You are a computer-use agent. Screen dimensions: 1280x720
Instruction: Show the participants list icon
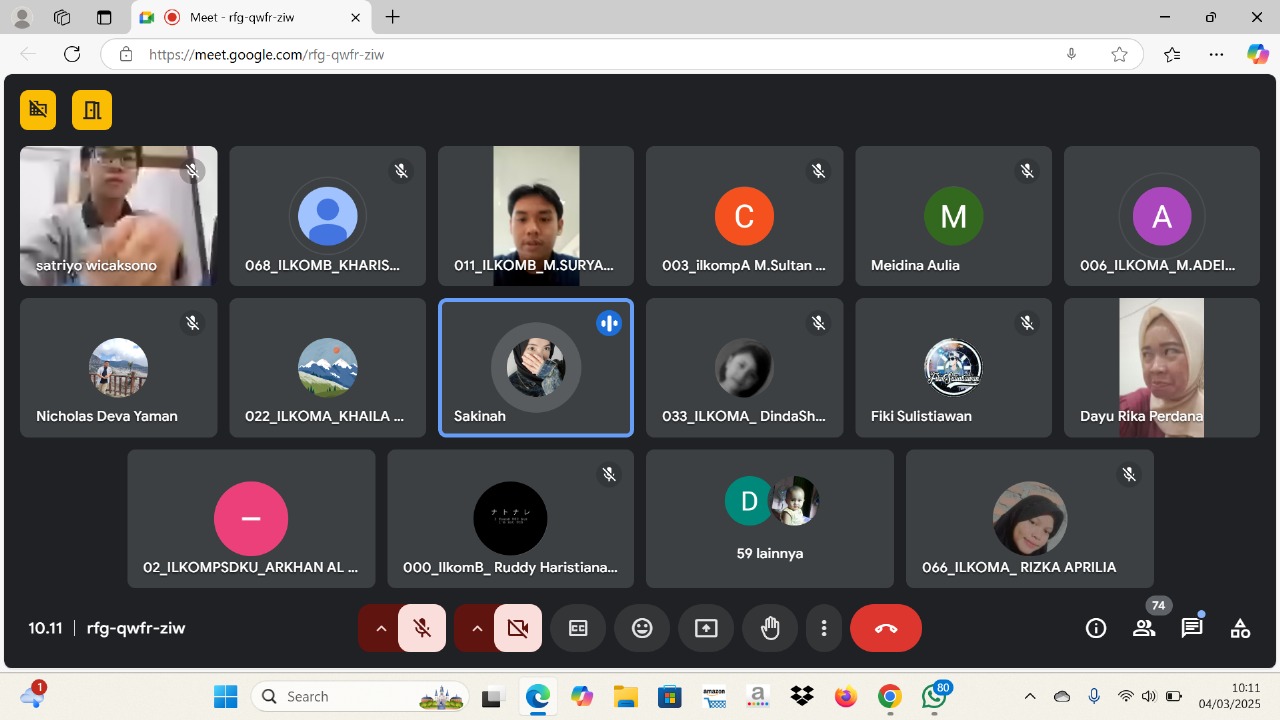click(x=1143, y=628)
